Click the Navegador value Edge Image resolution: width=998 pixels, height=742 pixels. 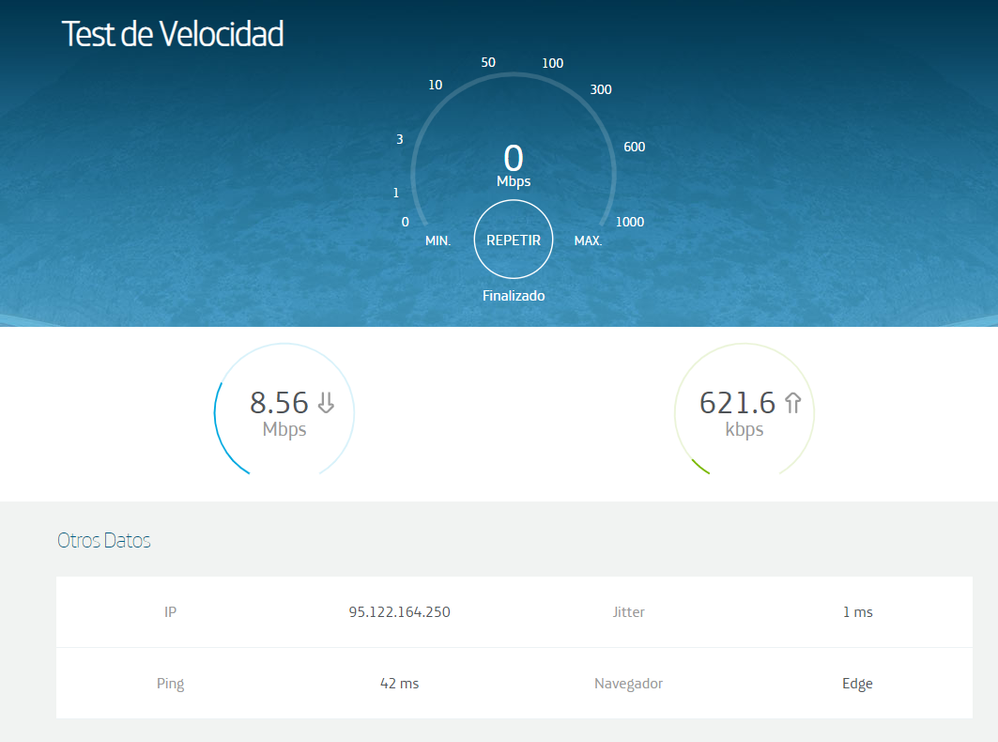click(x=857, y=683)
